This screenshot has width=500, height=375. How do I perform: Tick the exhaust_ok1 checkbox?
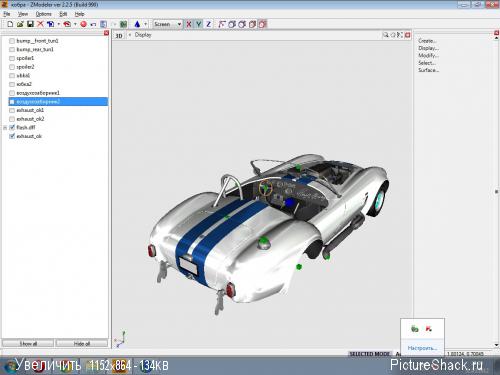12,110
